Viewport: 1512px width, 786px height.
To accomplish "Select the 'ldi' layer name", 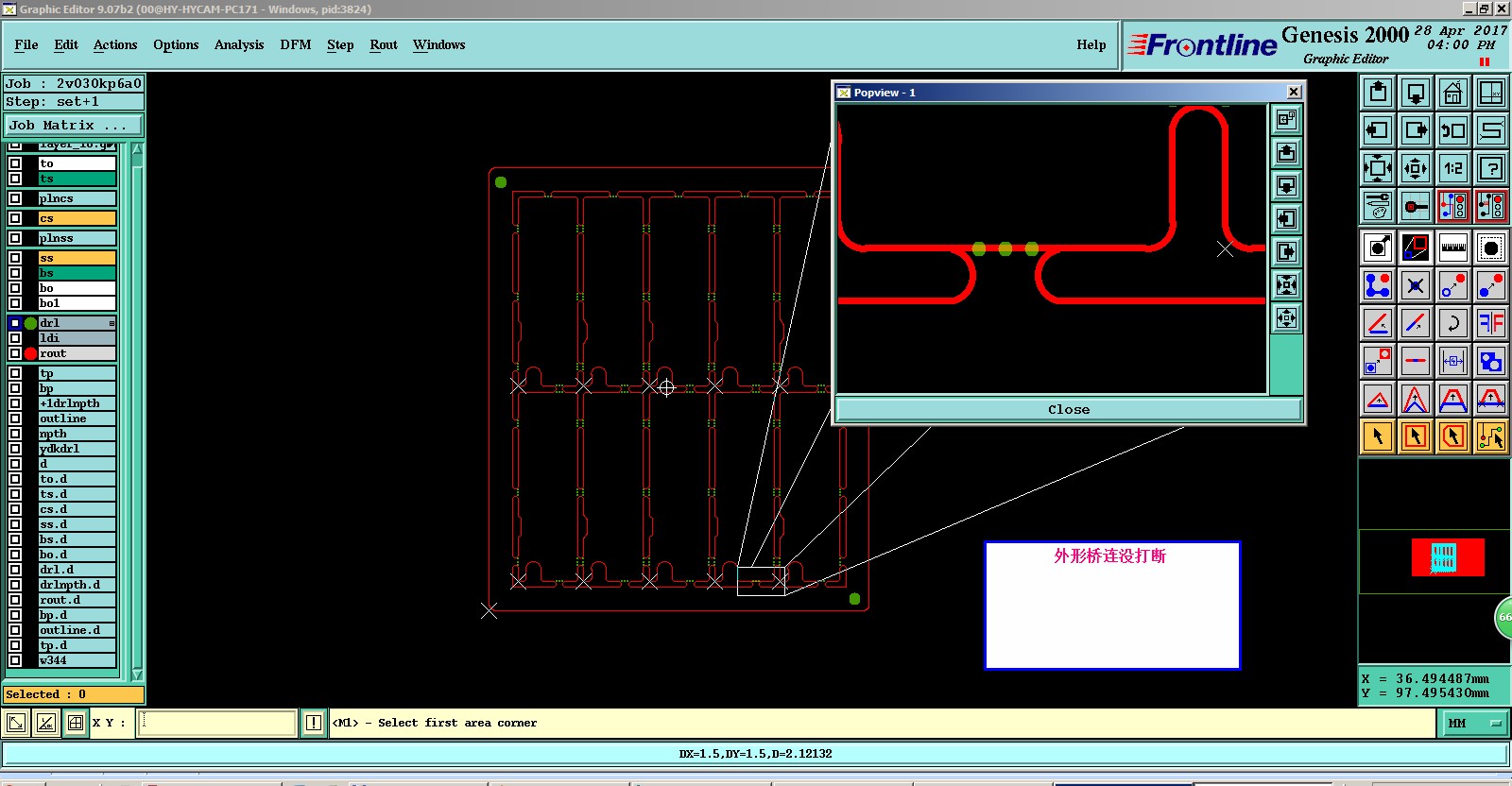I will pyautogui.click(x=77, y=338).
